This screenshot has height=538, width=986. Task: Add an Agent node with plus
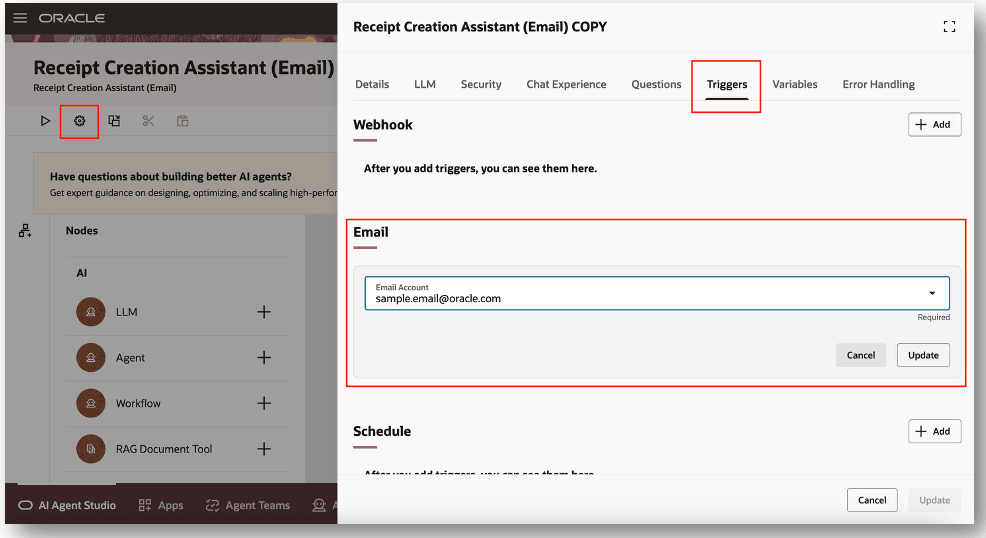click(x=264, y=358)
